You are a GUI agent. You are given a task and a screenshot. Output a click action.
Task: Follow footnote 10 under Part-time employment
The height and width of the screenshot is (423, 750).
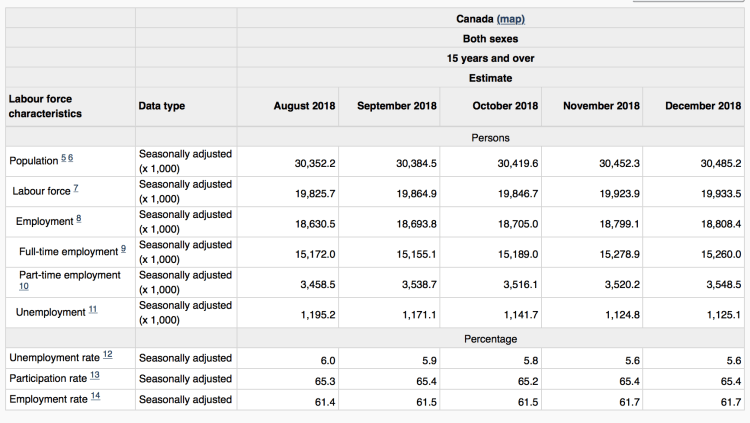click(24, 287)
